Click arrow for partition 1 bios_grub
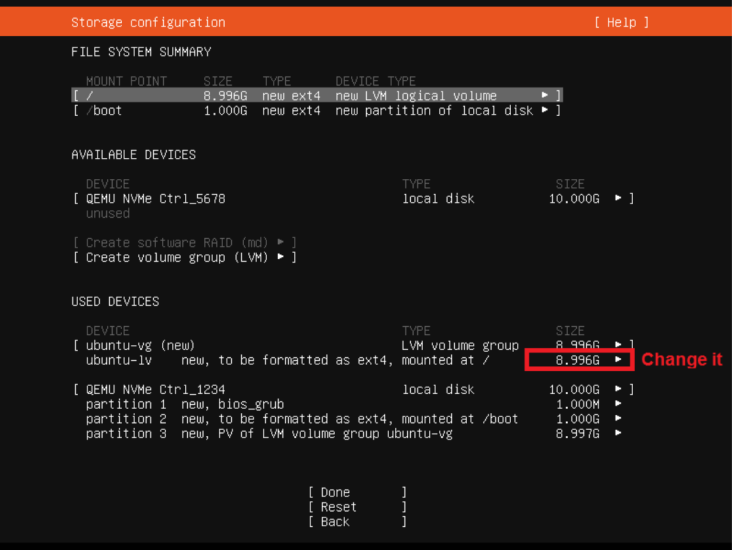The height and width of the screenshot is (550, 736). pyautogui.click(x=619, y=404)
